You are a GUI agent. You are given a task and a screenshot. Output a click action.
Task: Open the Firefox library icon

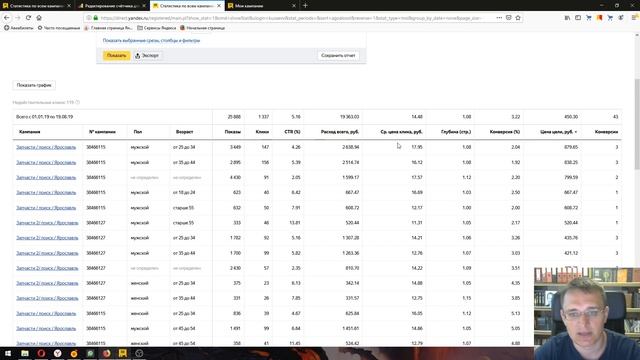pos(567,18)
